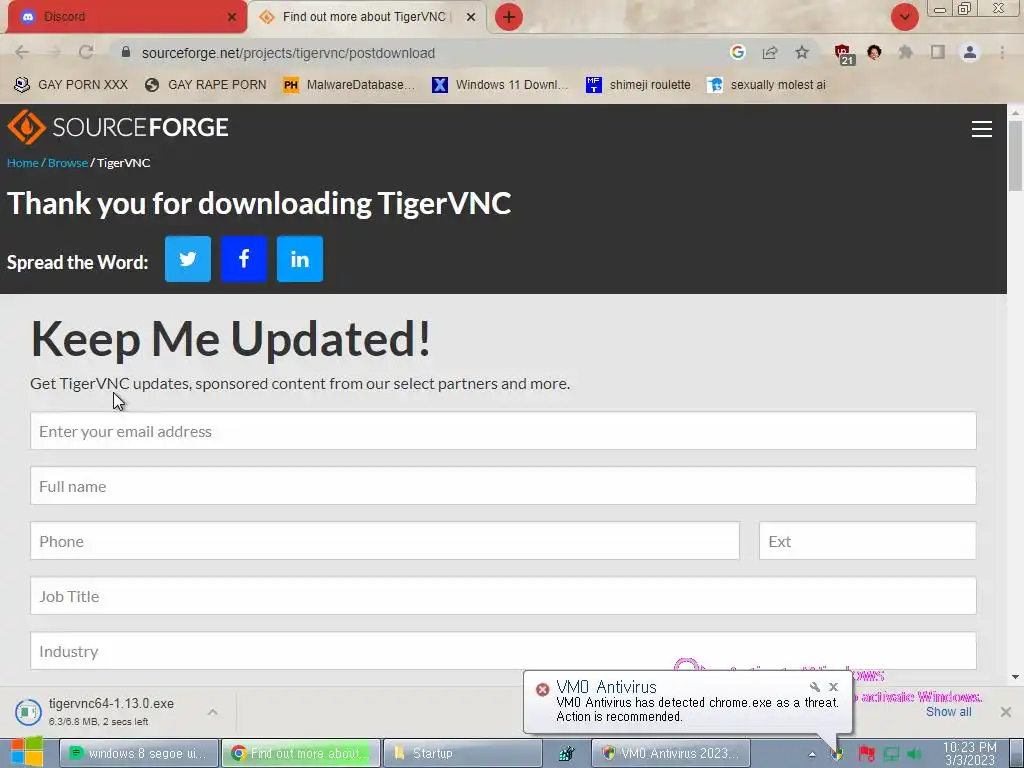Viewport: 1024px width, 768px height.
Task: Click the Ext field
Action: [x=867, y=541]
